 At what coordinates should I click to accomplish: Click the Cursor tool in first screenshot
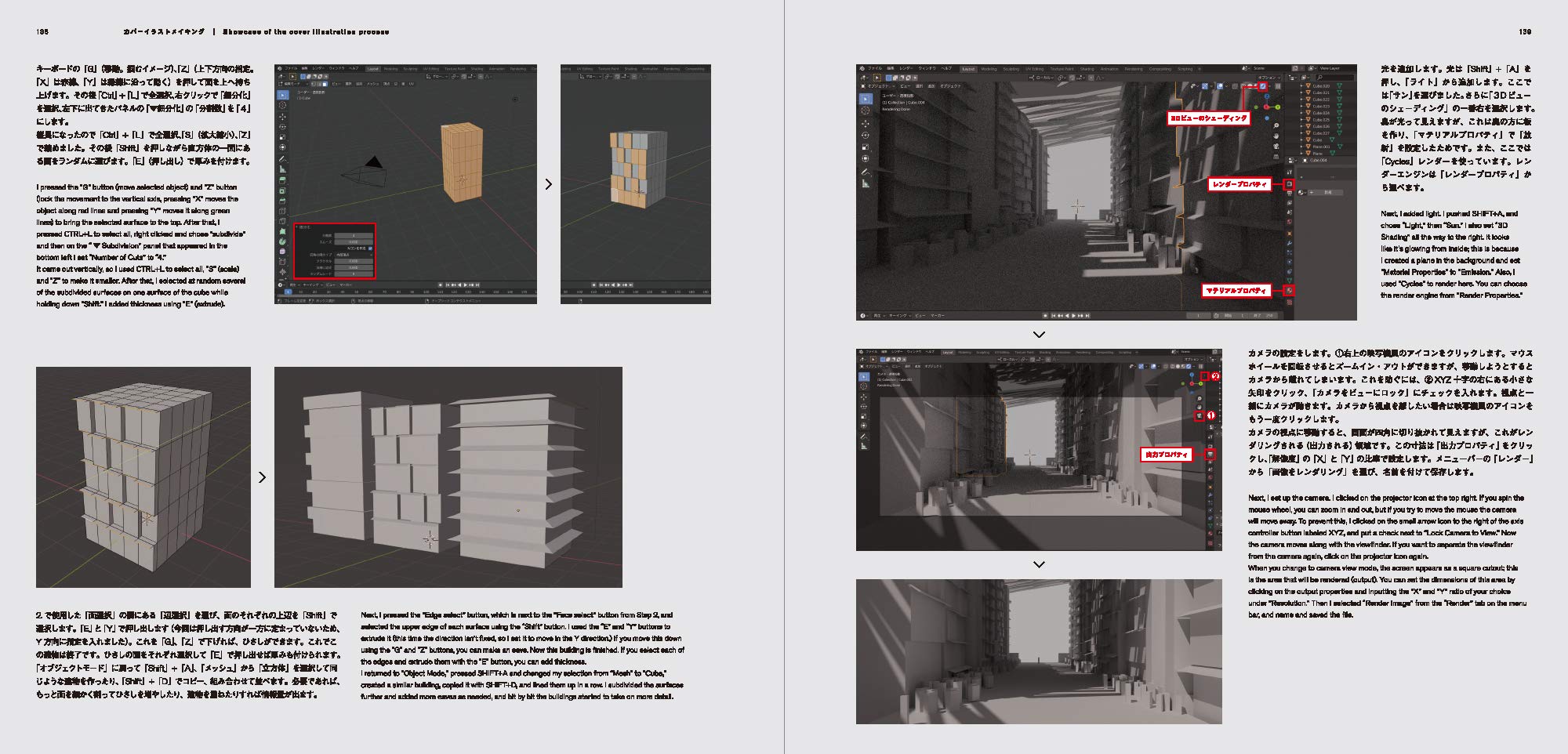coord(282,105)
